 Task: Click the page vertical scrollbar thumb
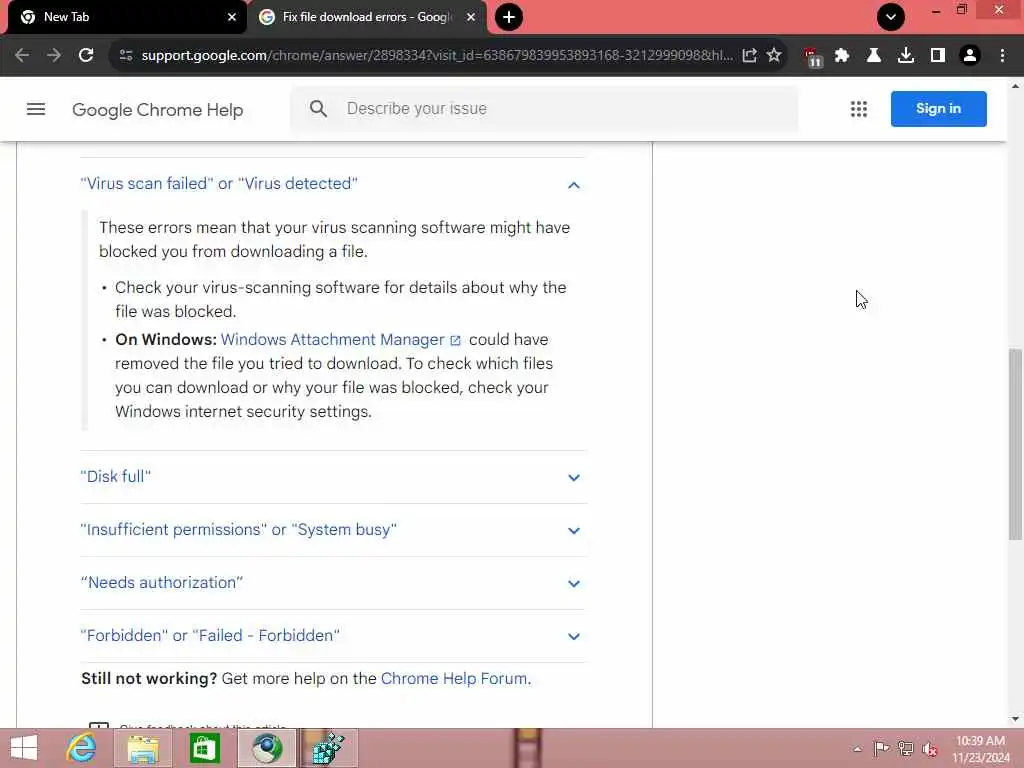(x=1015, y=444)
